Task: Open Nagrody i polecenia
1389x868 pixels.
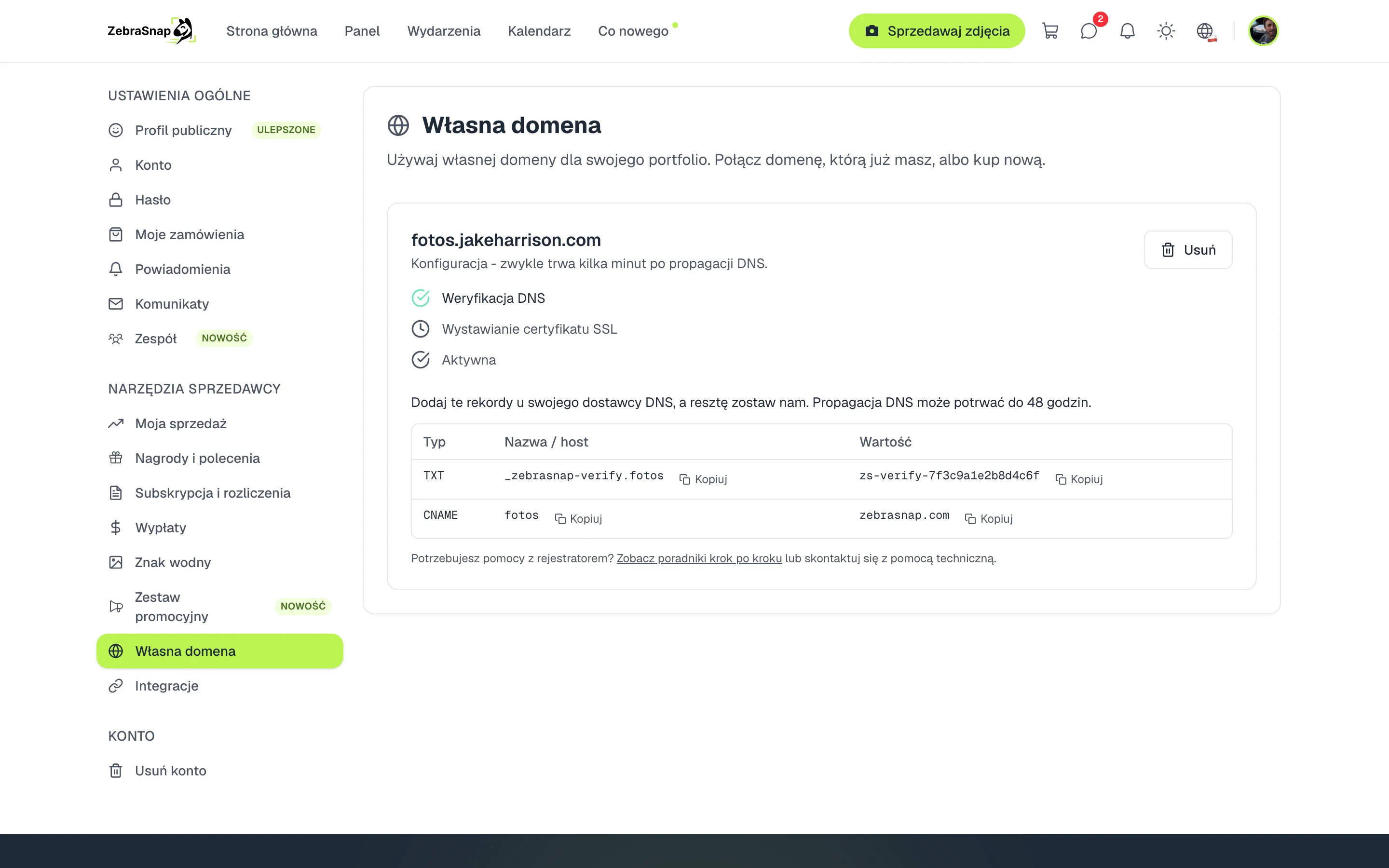Action: pyautogui.click(x=220, y=458)
